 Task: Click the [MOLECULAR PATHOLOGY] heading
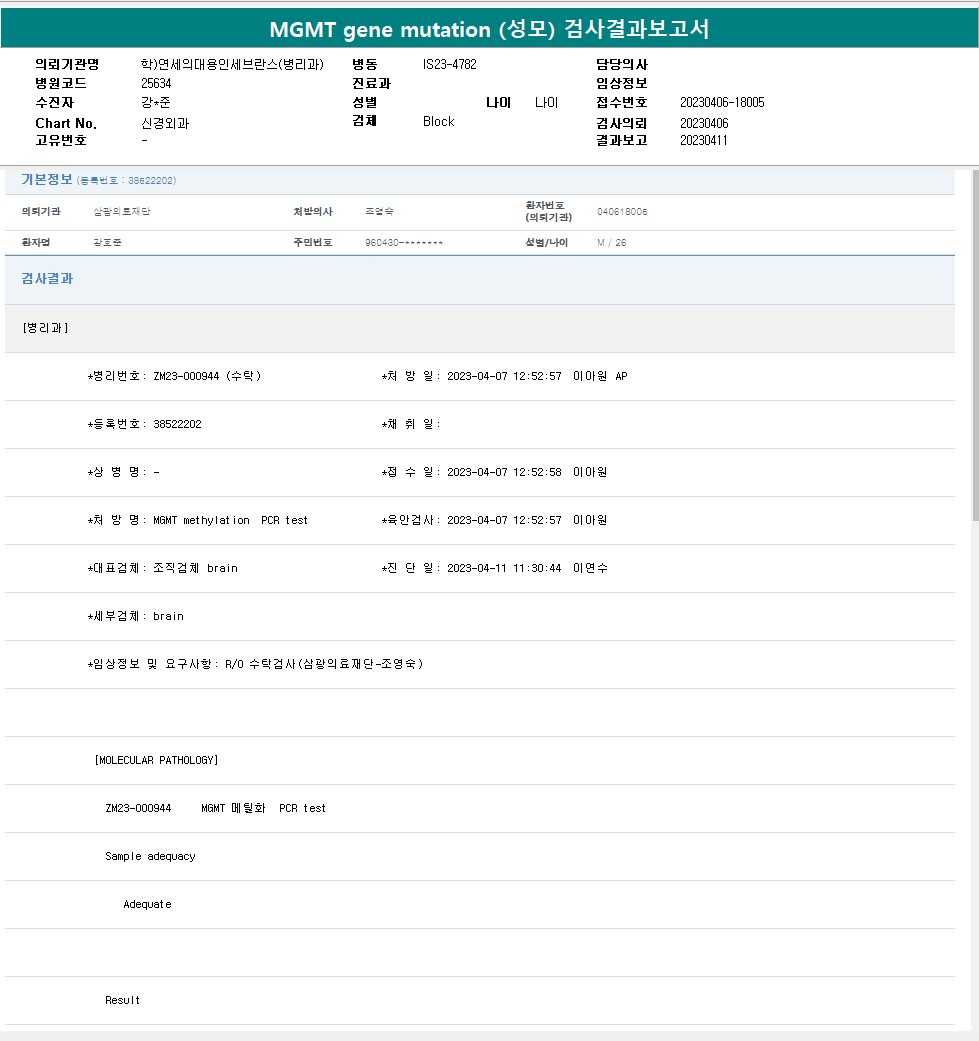(156, 760)
